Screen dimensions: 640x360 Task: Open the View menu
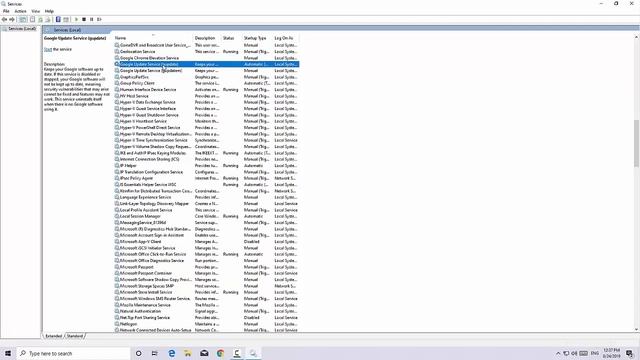point(36,11)
